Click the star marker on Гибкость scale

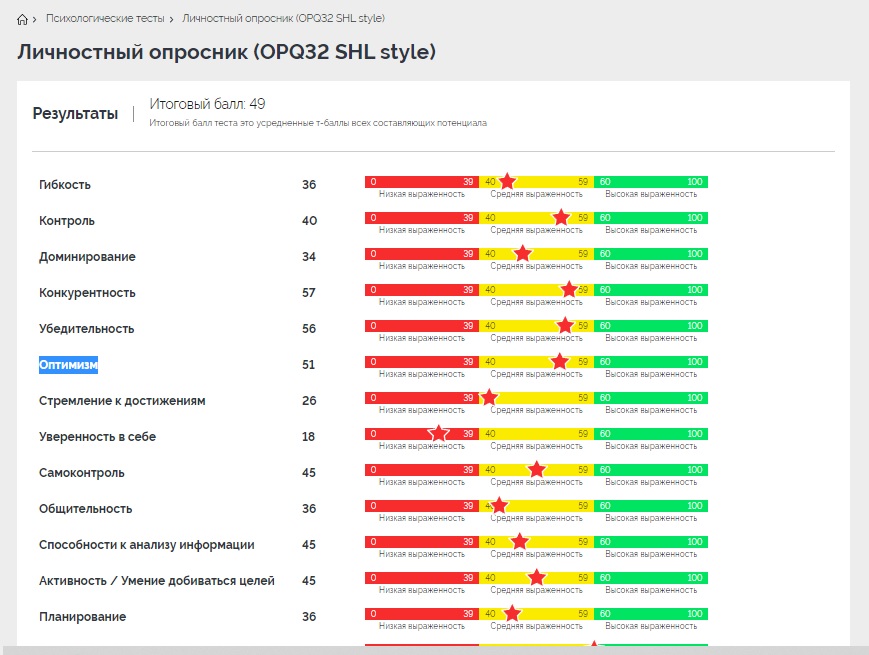[x=507, y=181]
